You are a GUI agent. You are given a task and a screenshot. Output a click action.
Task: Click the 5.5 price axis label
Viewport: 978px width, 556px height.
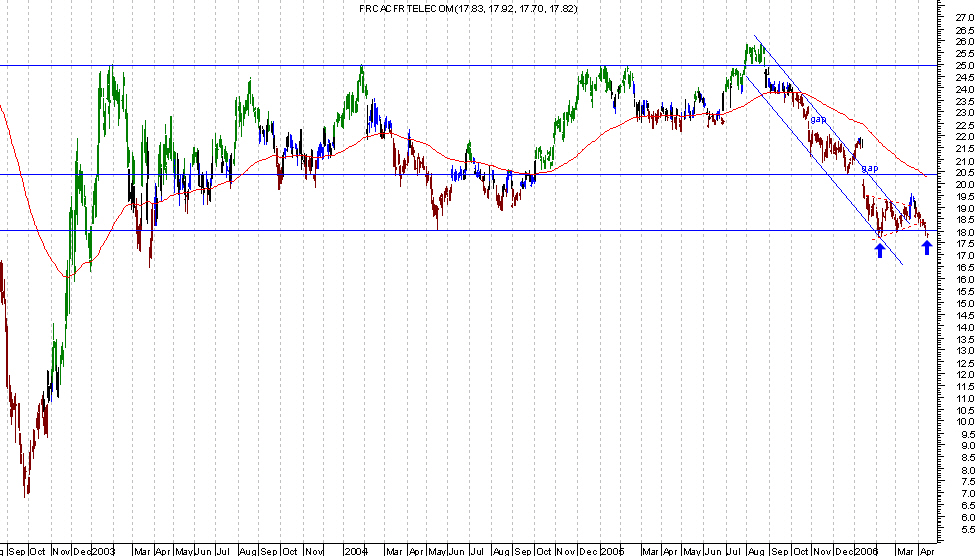[967, 529]
